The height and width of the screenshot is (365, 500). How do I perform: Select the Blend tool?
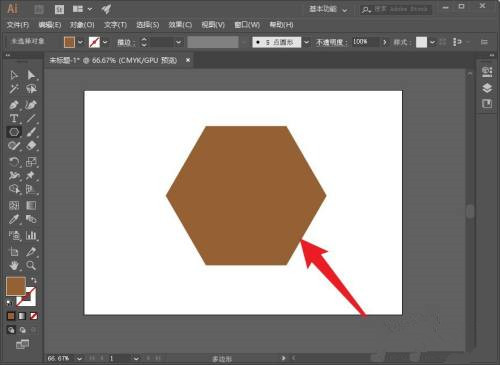point(31,219)
